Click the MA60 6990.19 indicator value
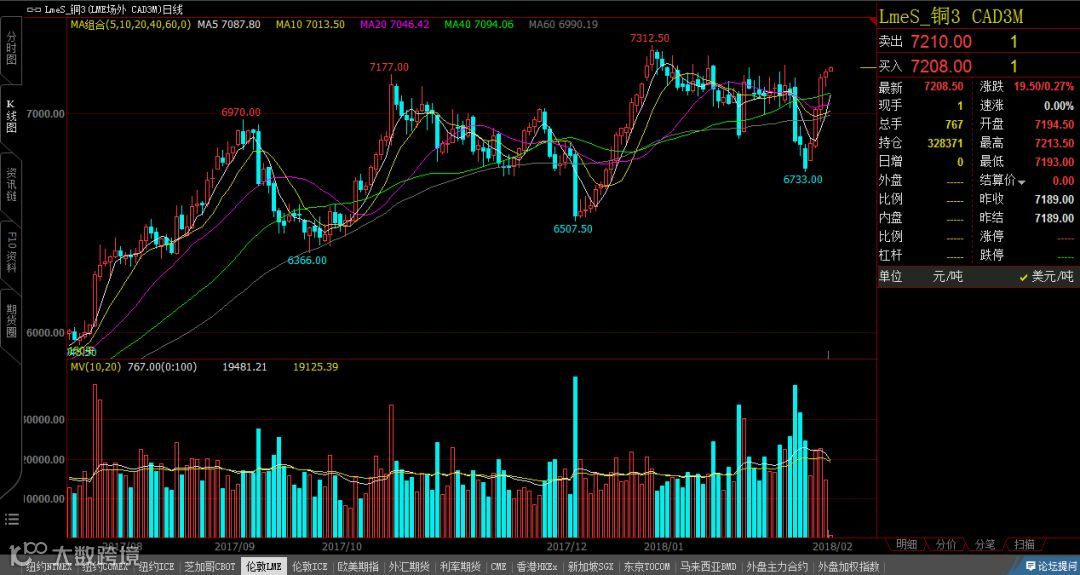The image size is (1080, 575). [x=563, y=24]
